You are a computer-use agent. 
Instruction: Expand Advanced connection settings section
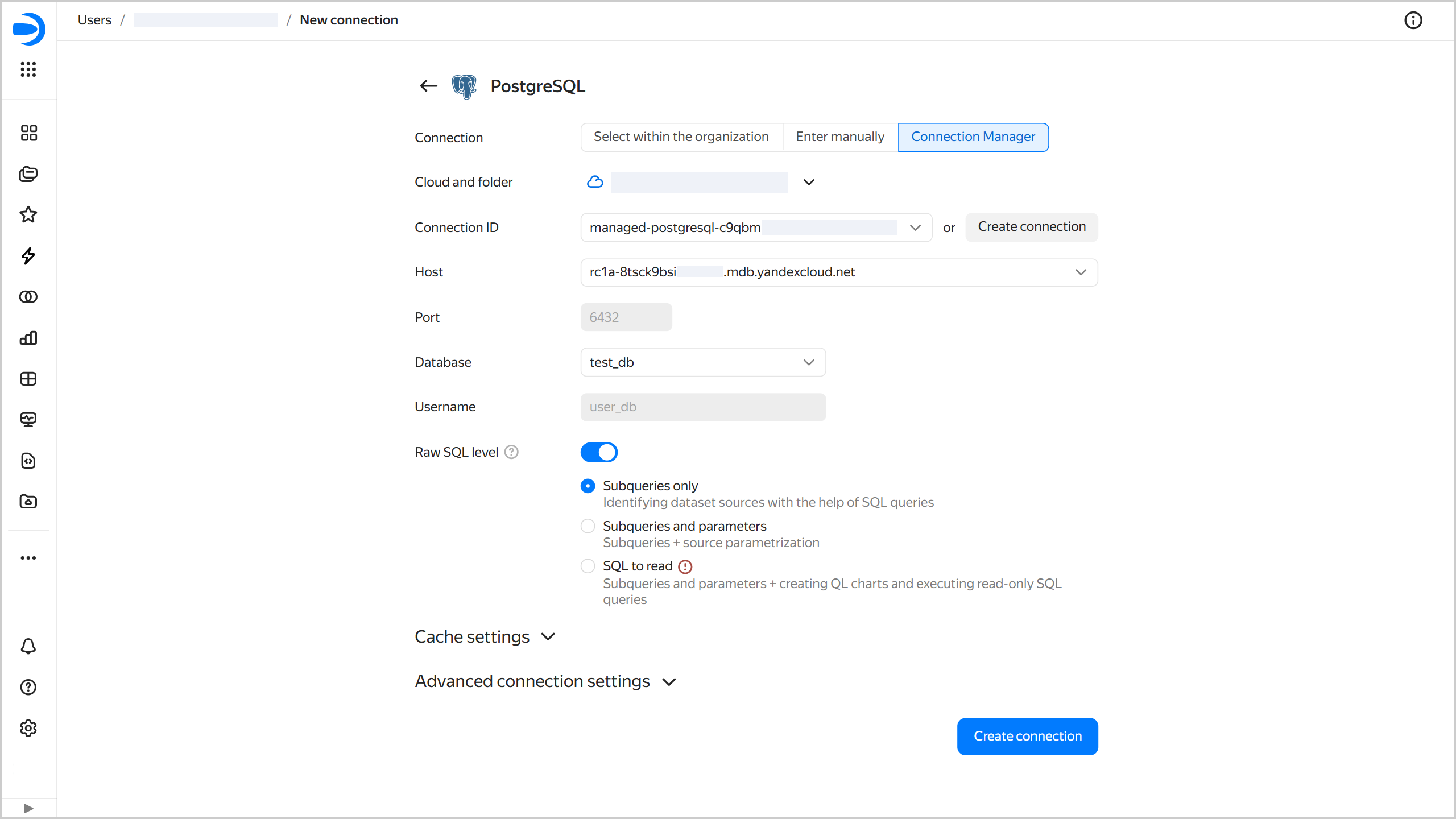coord(545,681)
